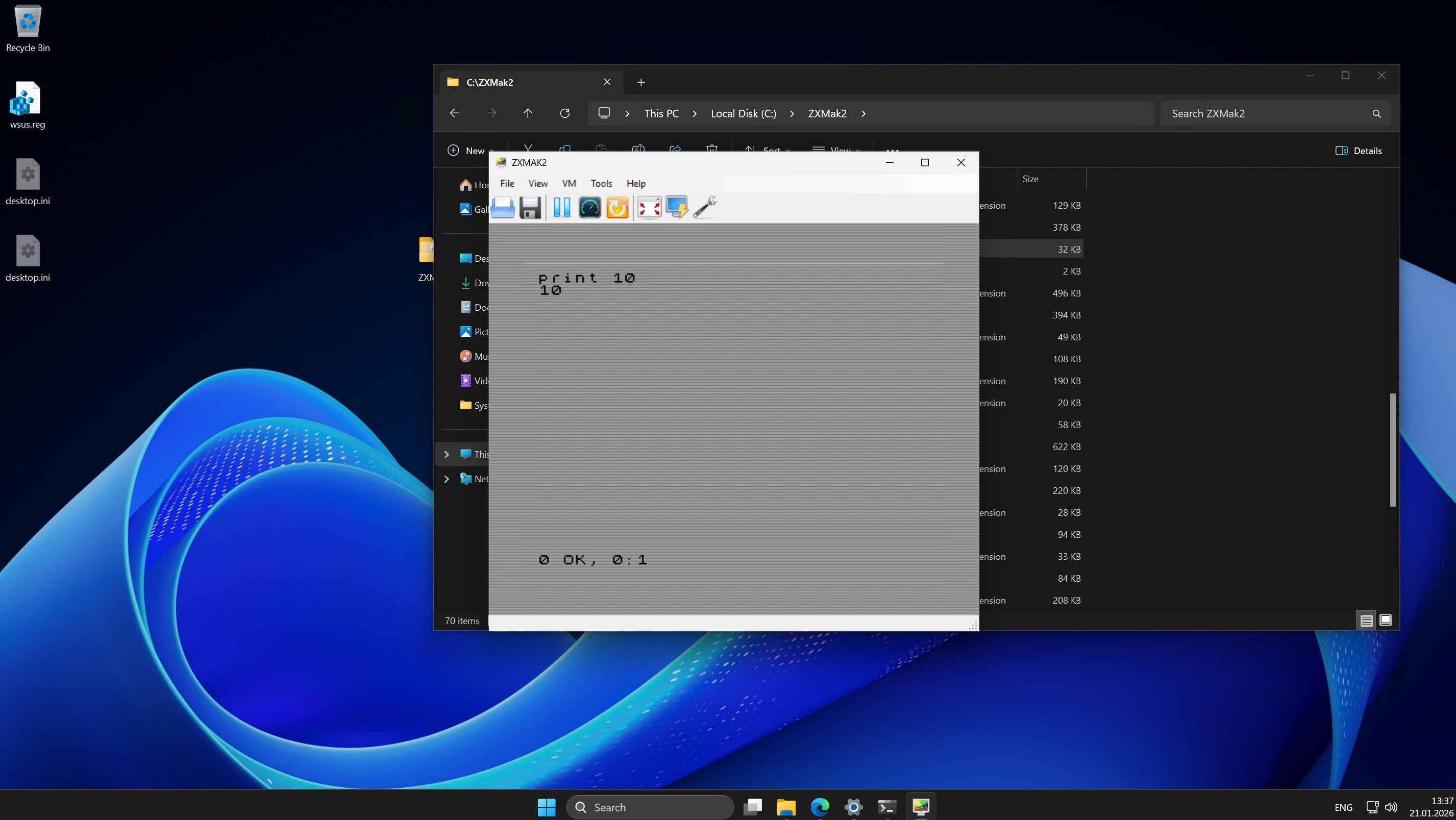Open the Tools menu in ZXMAK2
This screenshot has height=820, width=1456.
(601, 183)
